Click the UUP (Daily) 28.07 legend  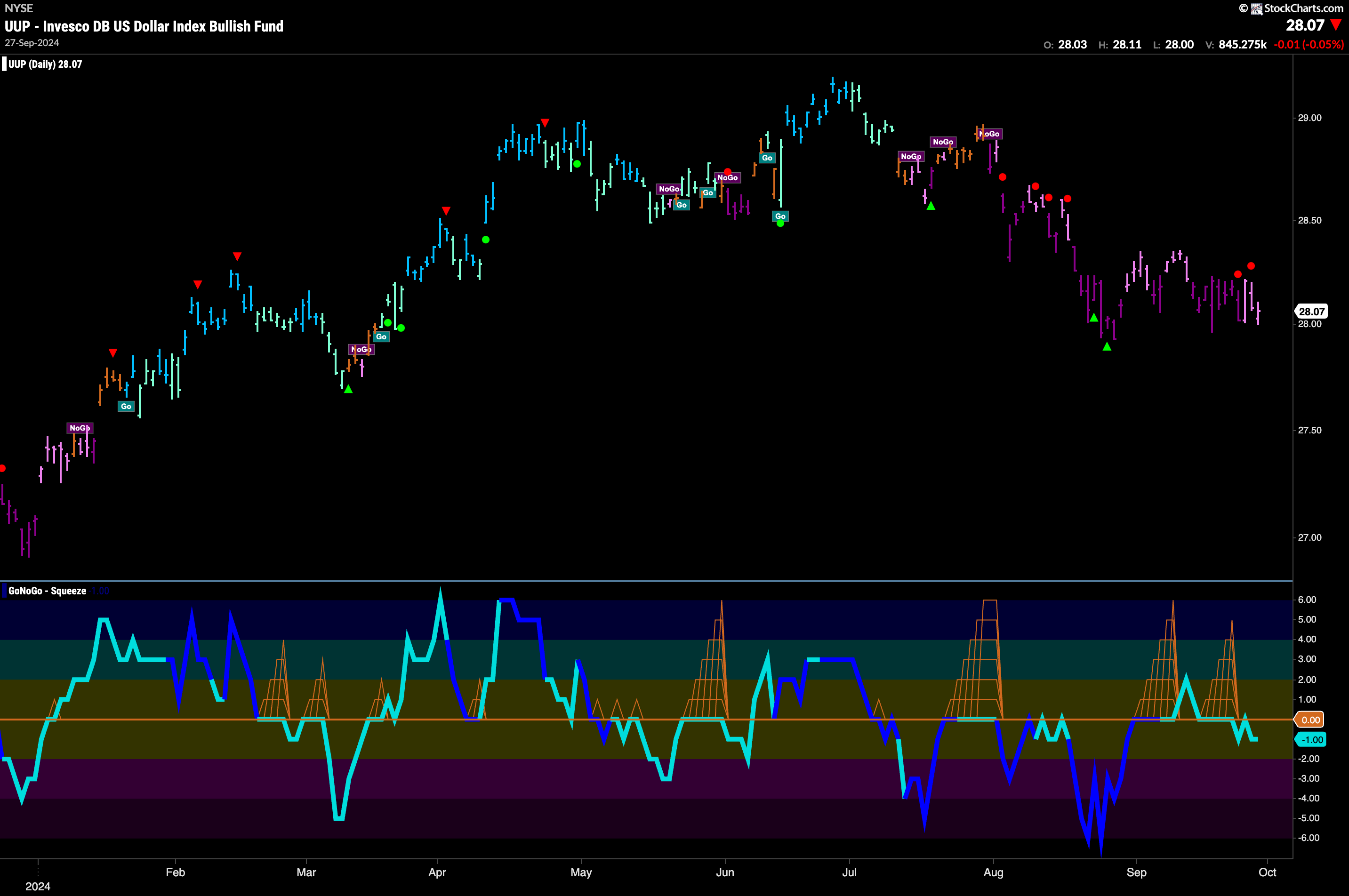[x=45, y=64]
